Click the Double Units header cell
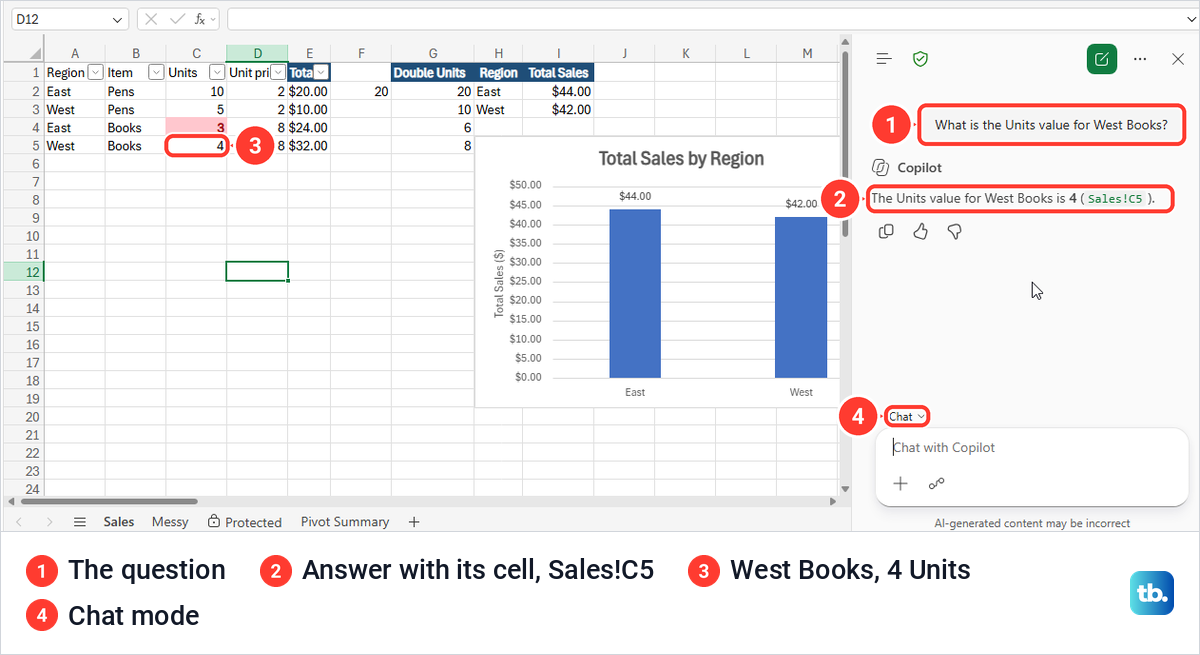The width and height of the screenshot is (1200, 655). (432, 72)
